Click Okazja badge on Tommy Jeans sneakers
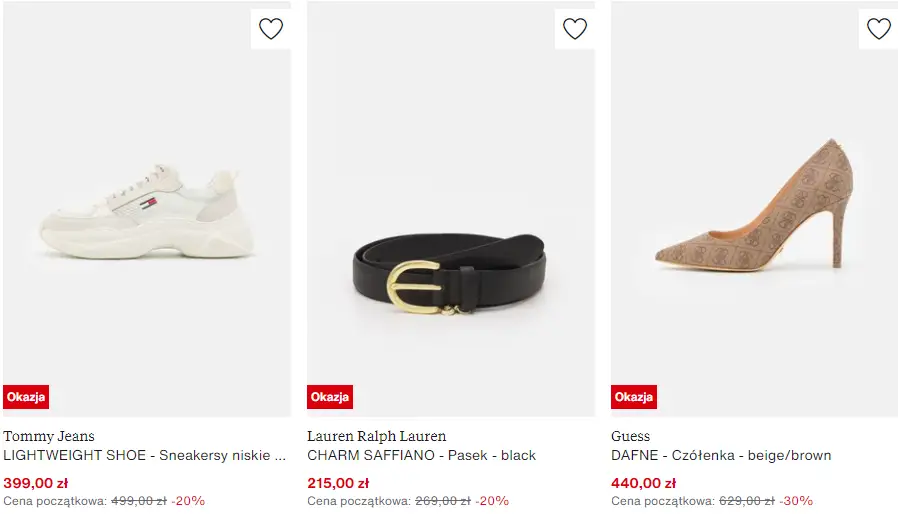The image size is (898, 514). 26,397
